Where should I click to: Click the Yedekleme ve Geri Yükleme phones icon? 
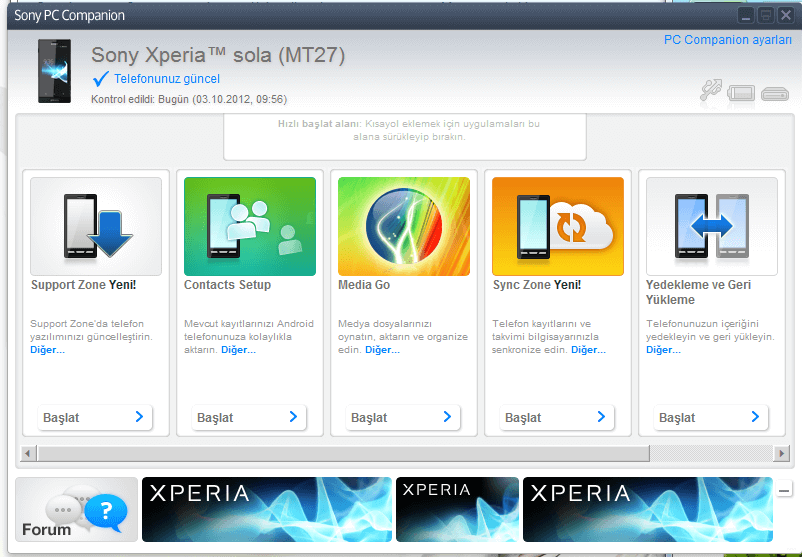[x=711, y=226]
